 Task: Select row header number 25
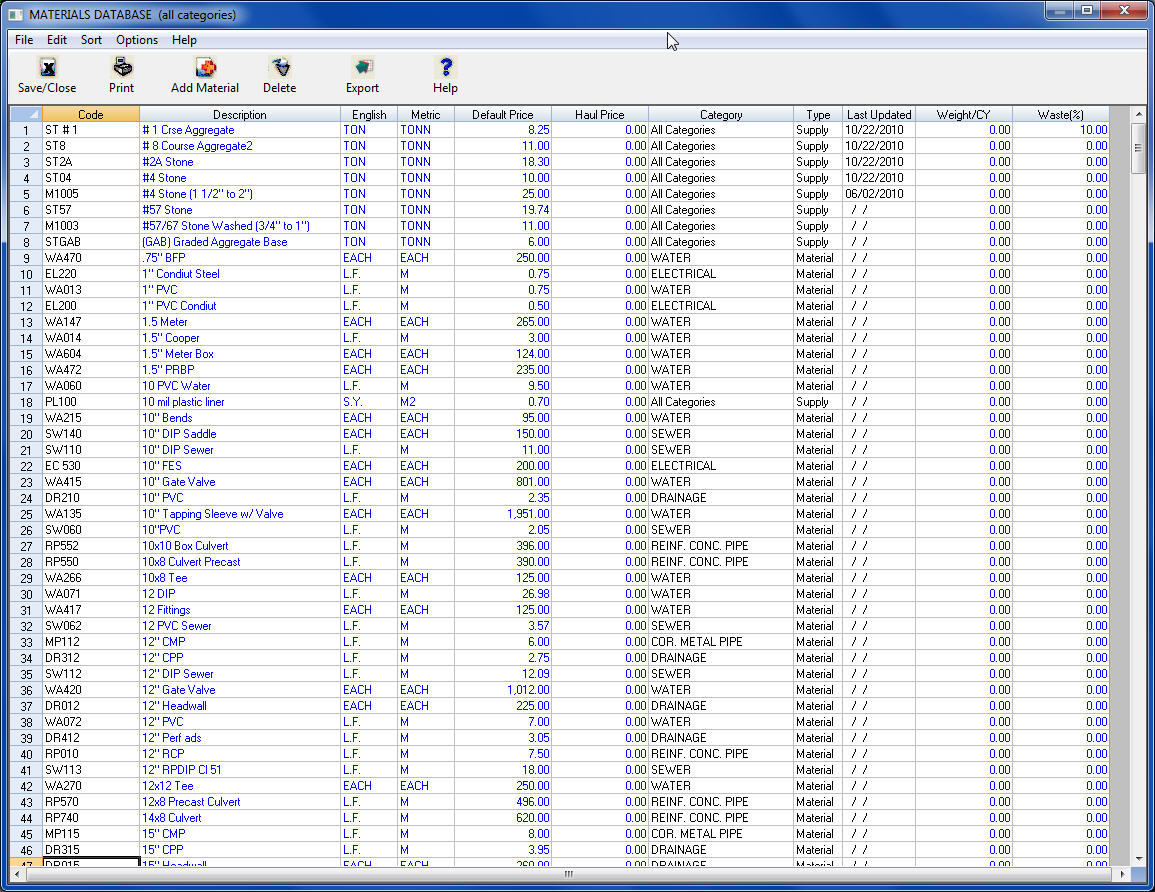pyautogui.click(x=26, y=514)
